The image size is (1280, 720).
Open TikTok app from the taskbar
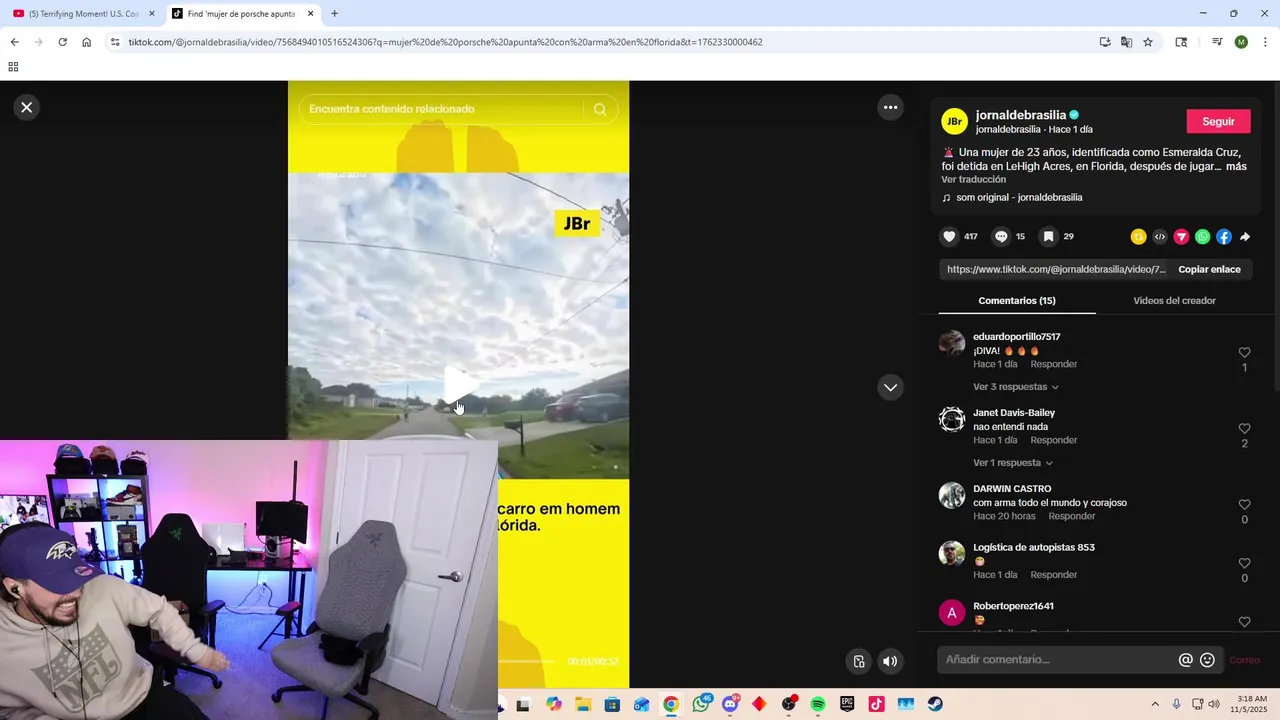click(876, 704)
